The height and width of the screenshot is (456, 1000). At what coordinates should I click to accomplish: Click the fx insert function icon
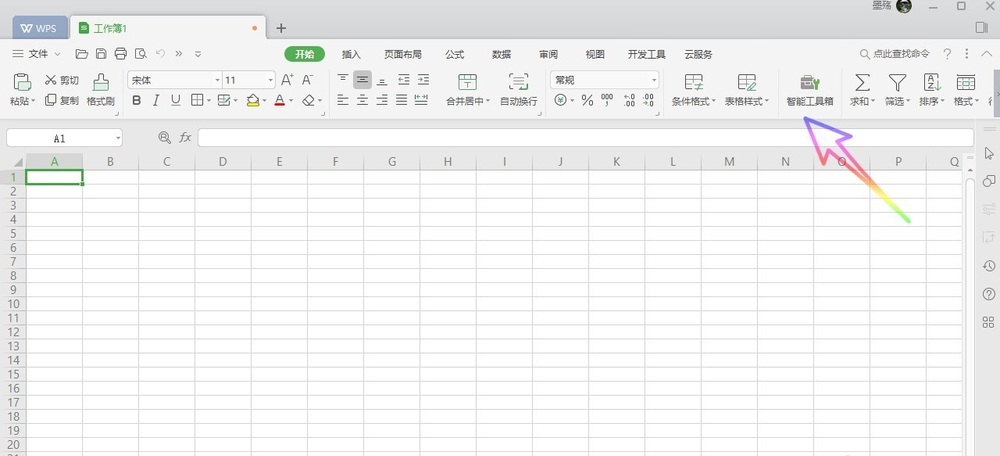[x=185, y=137]
